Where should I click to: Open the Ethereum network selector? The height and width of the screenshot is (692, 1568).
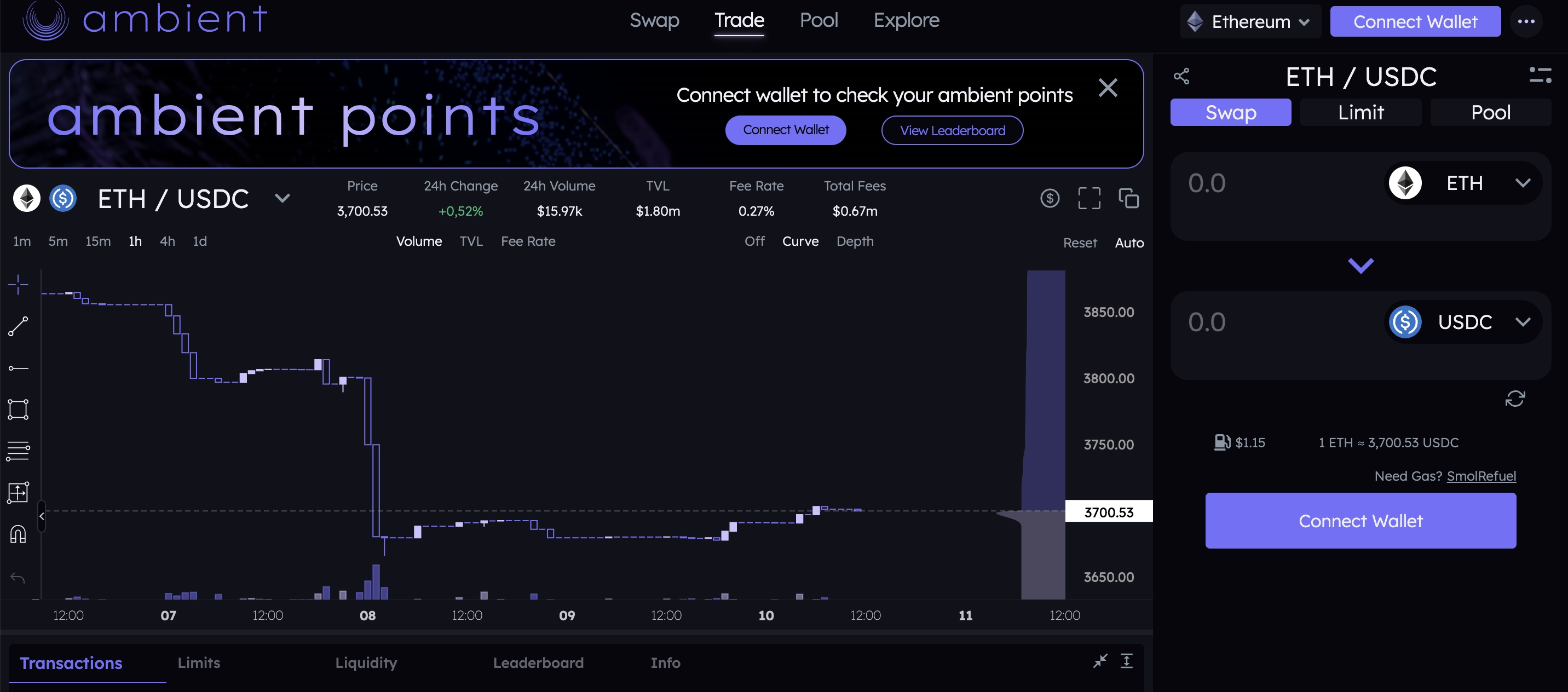click(1250, 21)
